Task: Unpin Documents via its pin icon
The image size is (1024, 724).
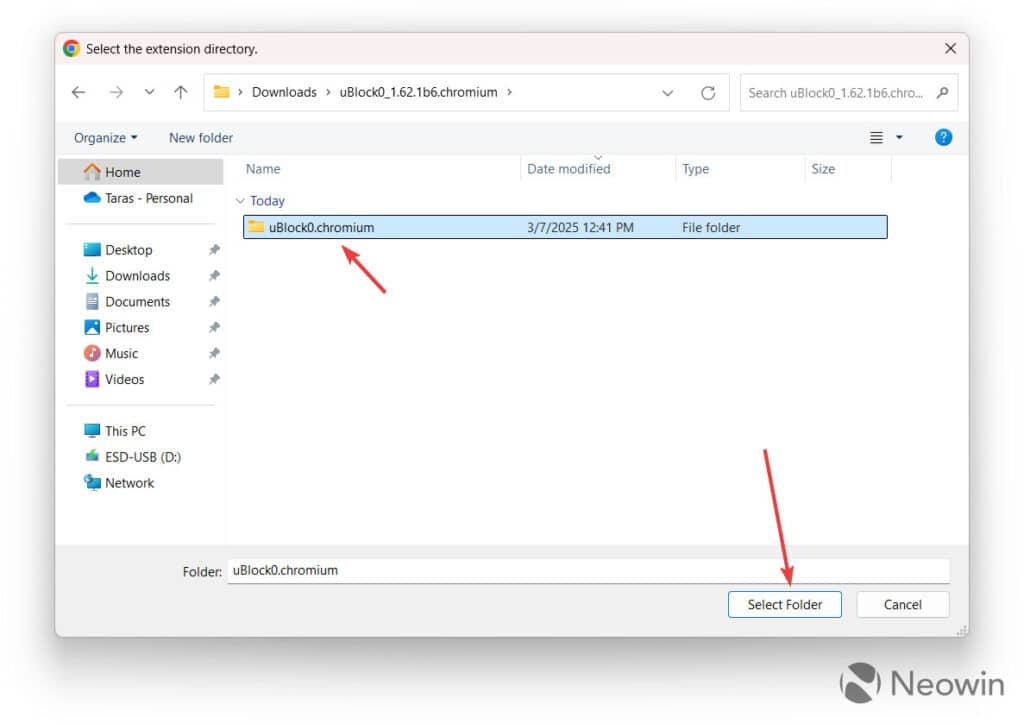Action: pos(214,302)
